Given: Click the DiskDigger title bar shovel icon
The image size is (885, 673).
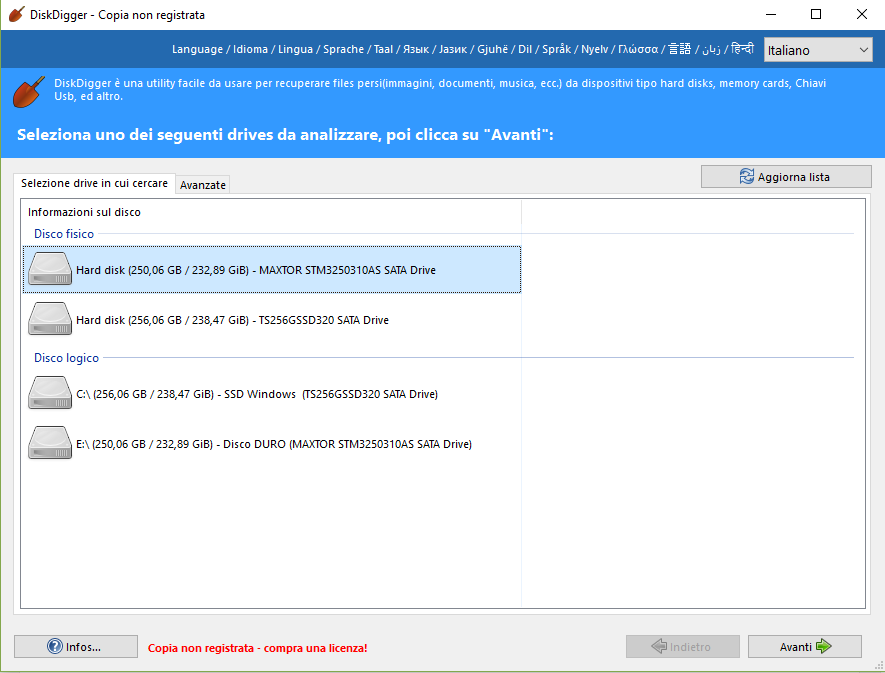Looking at the screenshot, I should [x=16, y=14].
